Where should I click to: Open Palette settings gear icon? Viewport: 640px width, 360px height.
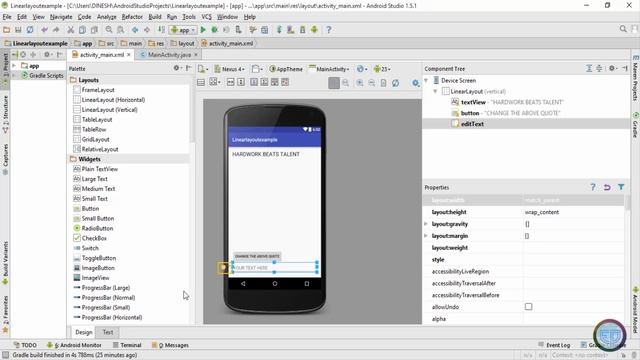coord(177,68)
